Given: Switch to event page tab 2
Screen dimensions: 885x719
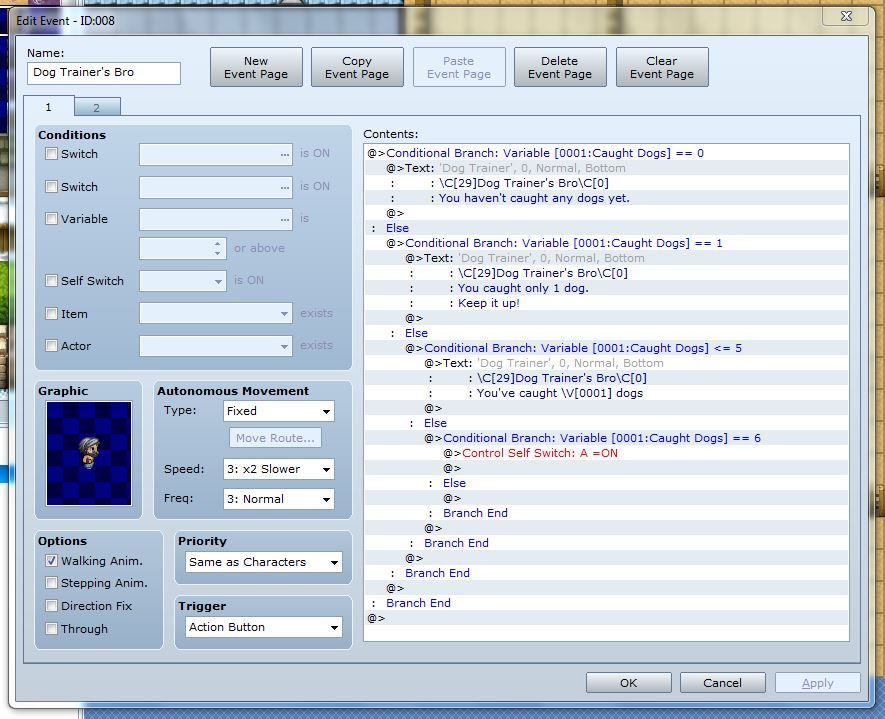Looking at the screenshot, I should 97,108.
